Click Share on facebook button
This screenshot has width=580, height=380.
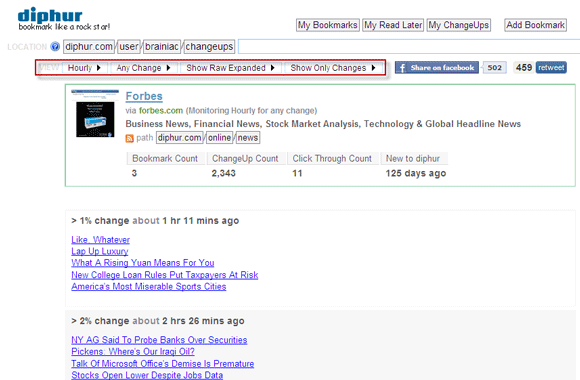[x=437, y=68]
